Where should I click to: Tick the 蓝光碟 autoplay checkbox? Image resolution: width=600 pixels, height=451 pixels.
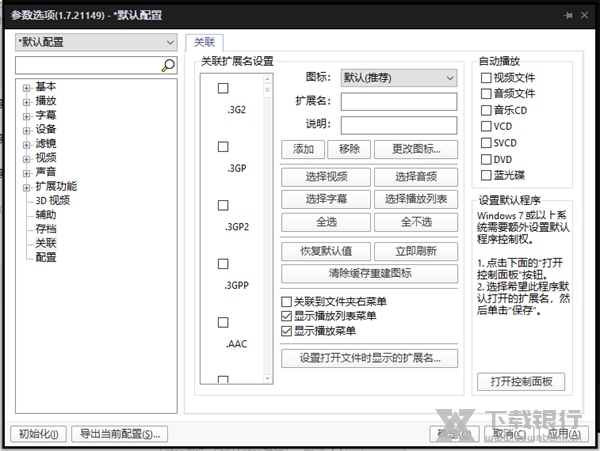pos(486,176)
